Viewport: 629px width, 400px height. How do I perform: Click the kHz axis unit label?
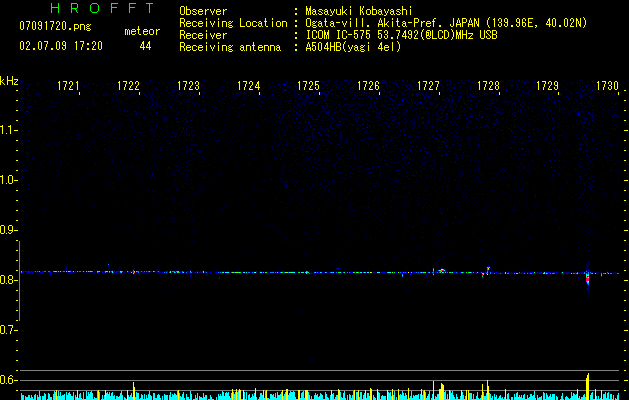tap(9, 81)
